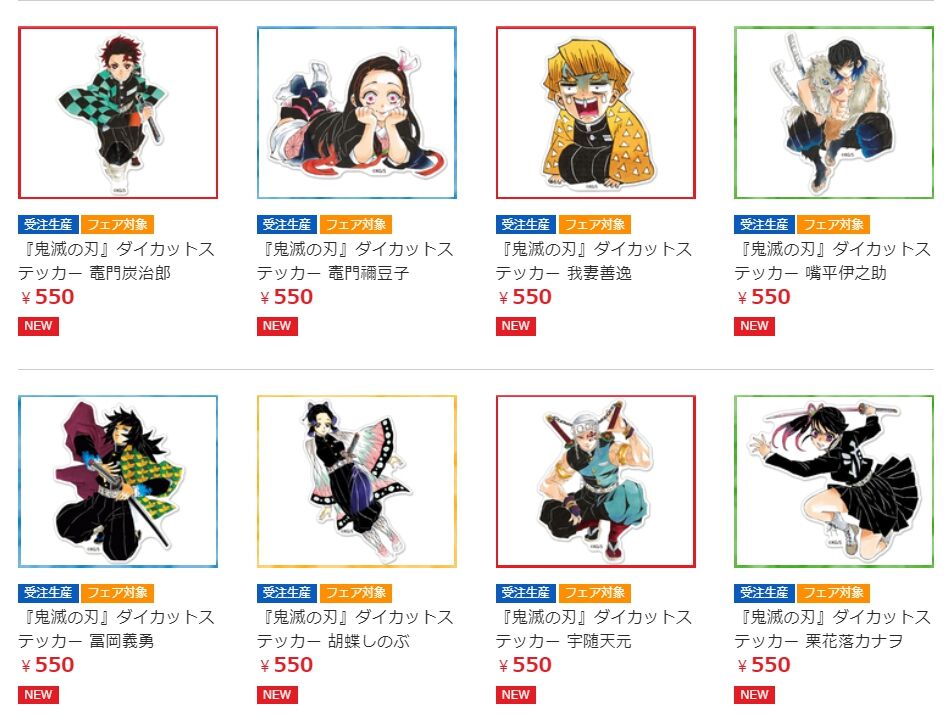This screenshot has width=945, height=725.
Task: Open the 冨岡義勇 sticker picture
Action: (x=118, y=482)
